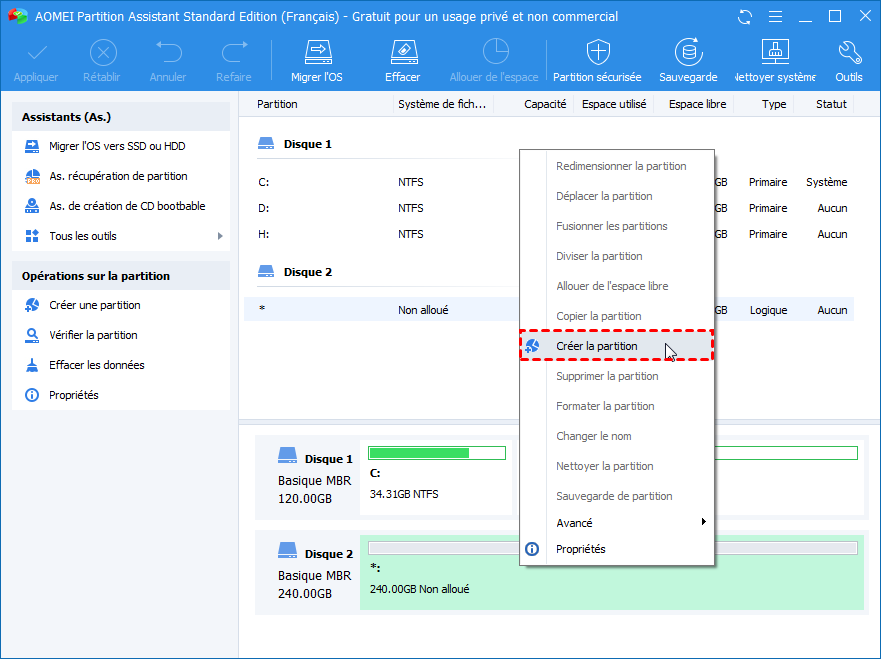Open the Outils wrench icon
The image size is (881, 659).
point(849,52)
